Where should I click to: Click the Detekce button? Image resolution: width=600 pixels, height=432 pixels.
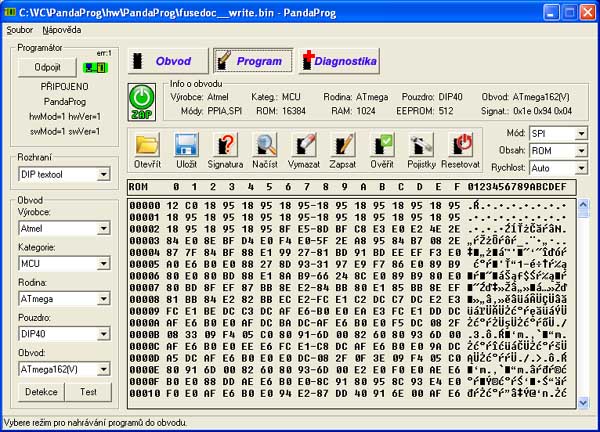coord(41,392)
